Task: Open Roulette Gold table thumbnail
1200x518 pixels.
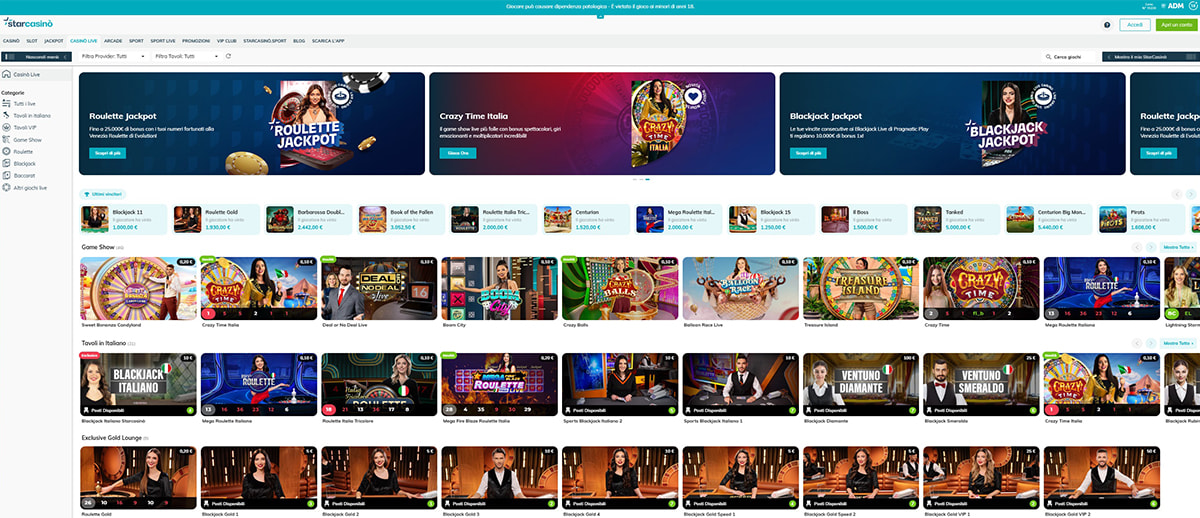Action: point(138,478)
